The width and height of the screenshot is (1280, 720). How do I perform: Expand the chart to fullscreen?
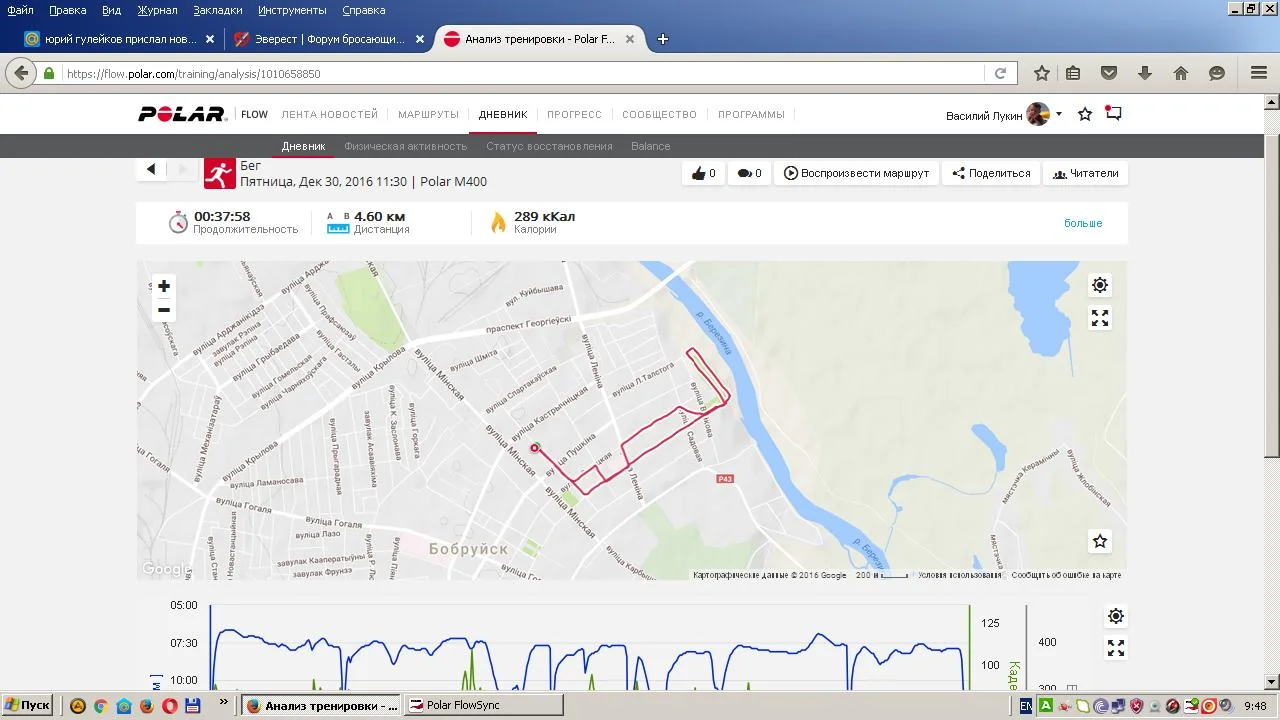click(1116, 648)
